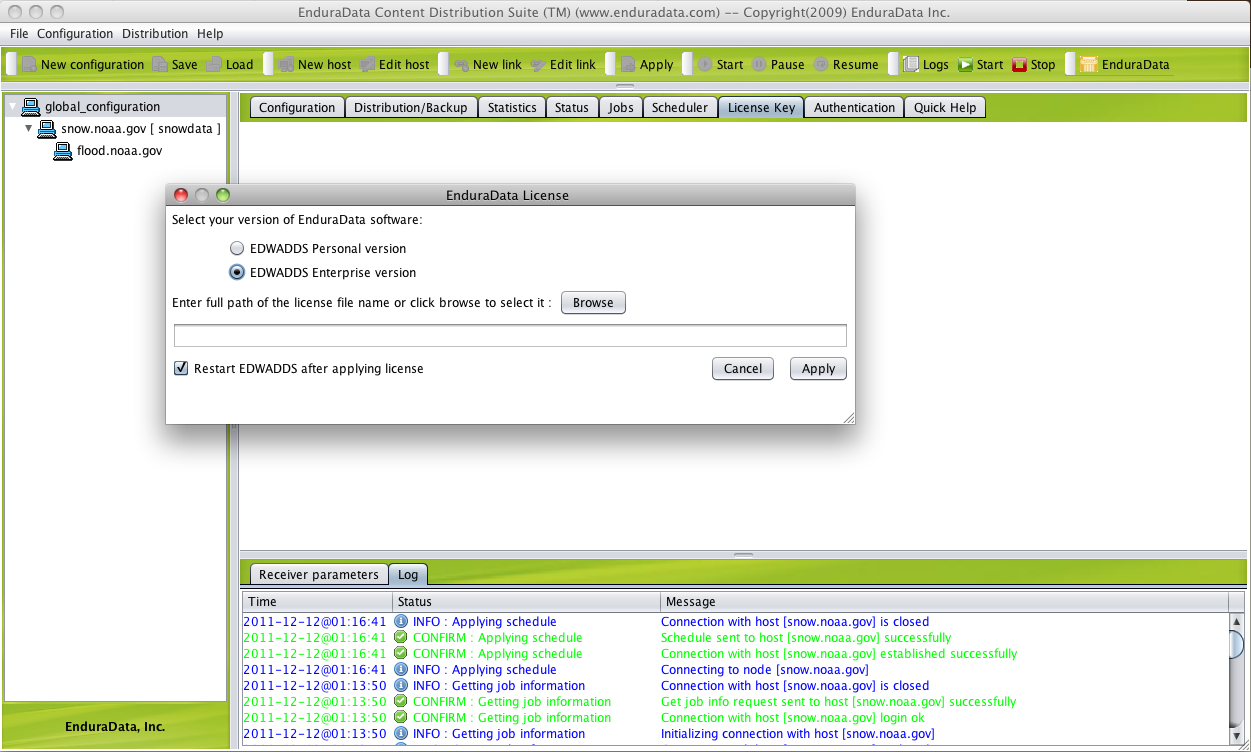Collapse the snow.noaa.gov tree node
This screenshot has width=1251, height=752.
click(28, 129)
